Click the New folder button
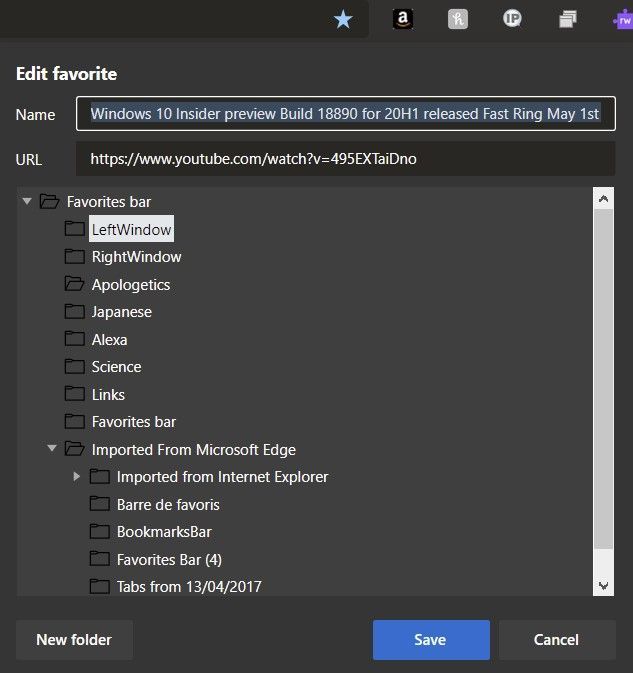This screenshot has height=673, width=633. pyautogui.click(x=74, y=640)
